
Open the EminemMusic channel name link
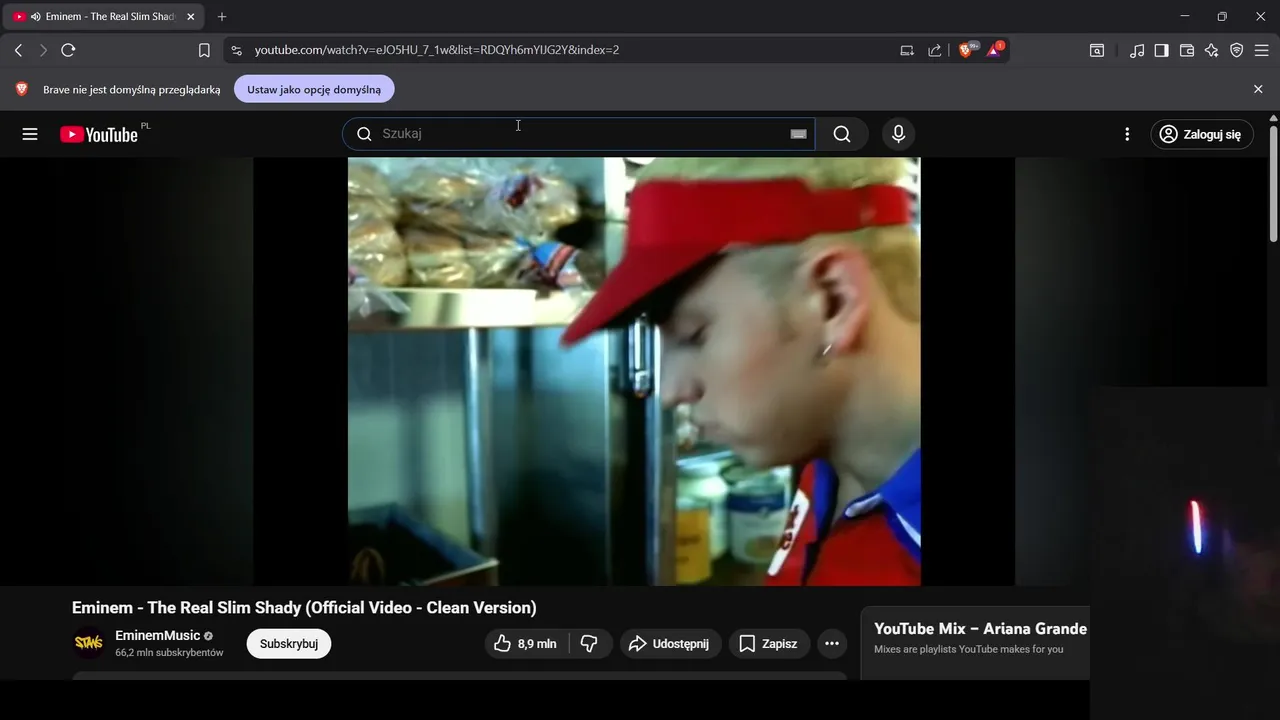pyautogui.click(x=158, y=635)
